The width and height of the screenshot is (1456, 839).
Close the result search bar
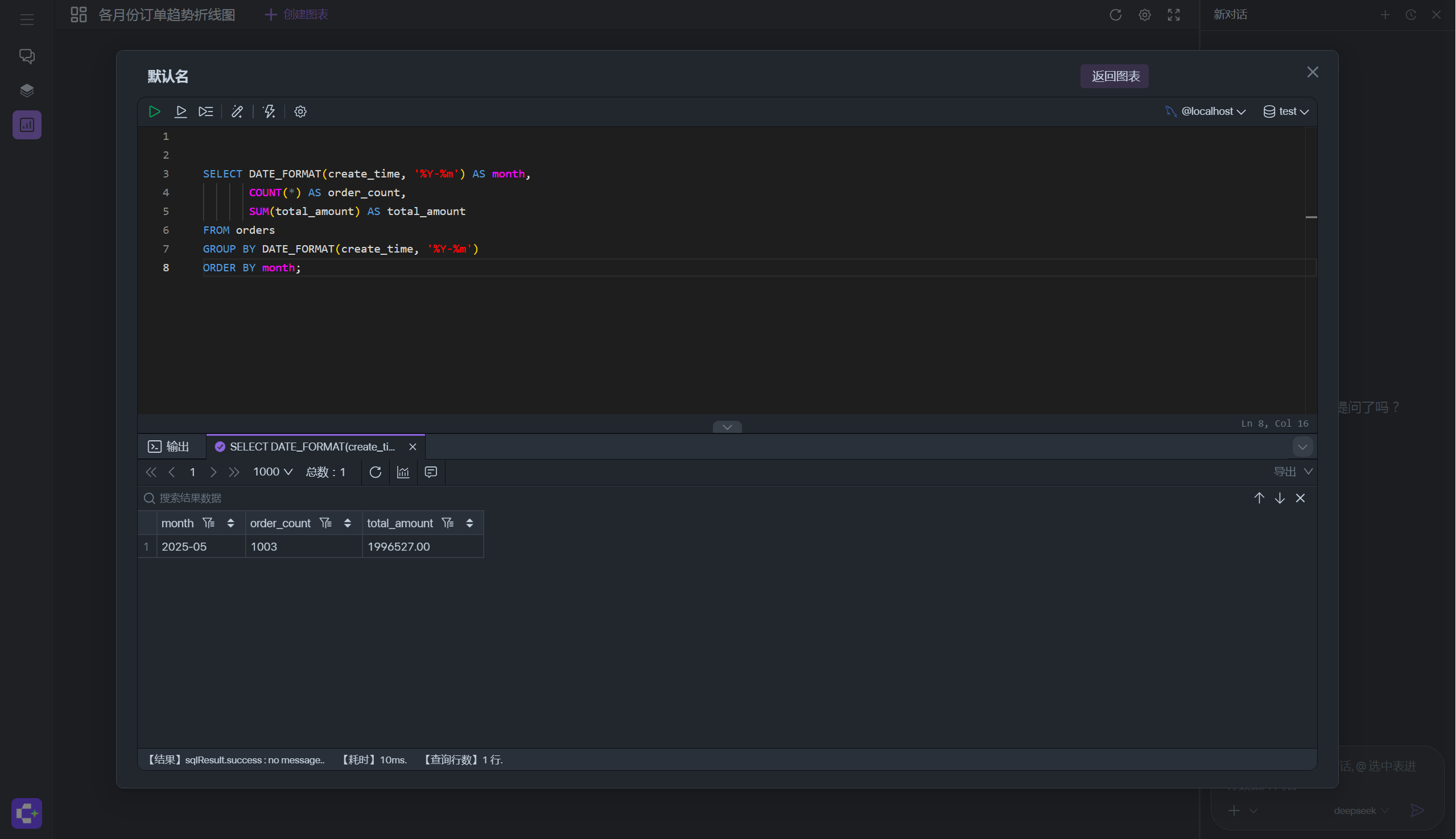pos(1301,498)
